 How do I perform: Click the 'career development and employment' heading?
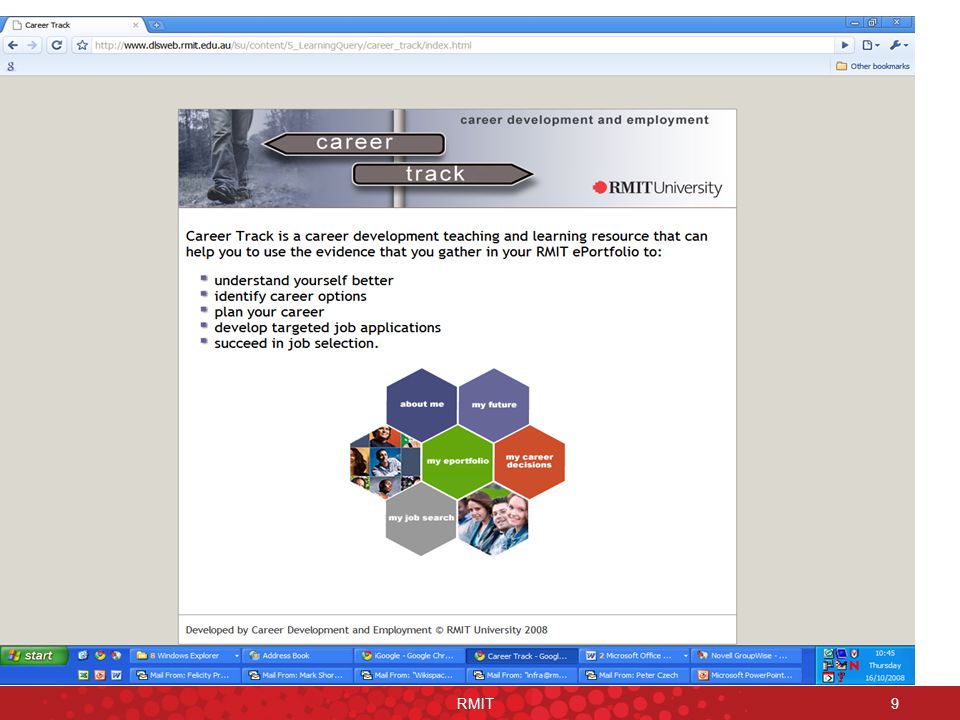(x=584, y=120)
